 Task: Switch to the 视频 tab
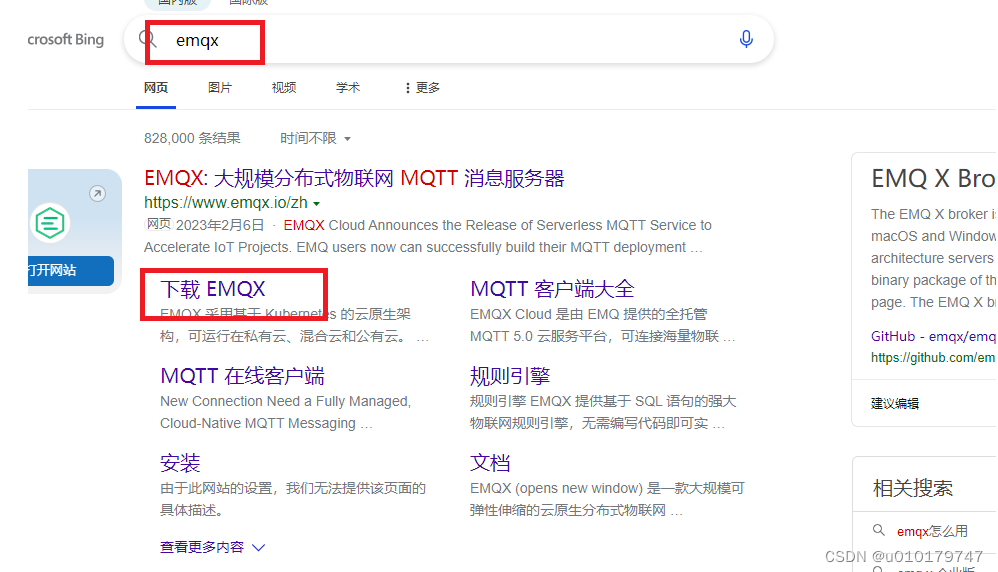pyautogui.click(x=284, y=88)
